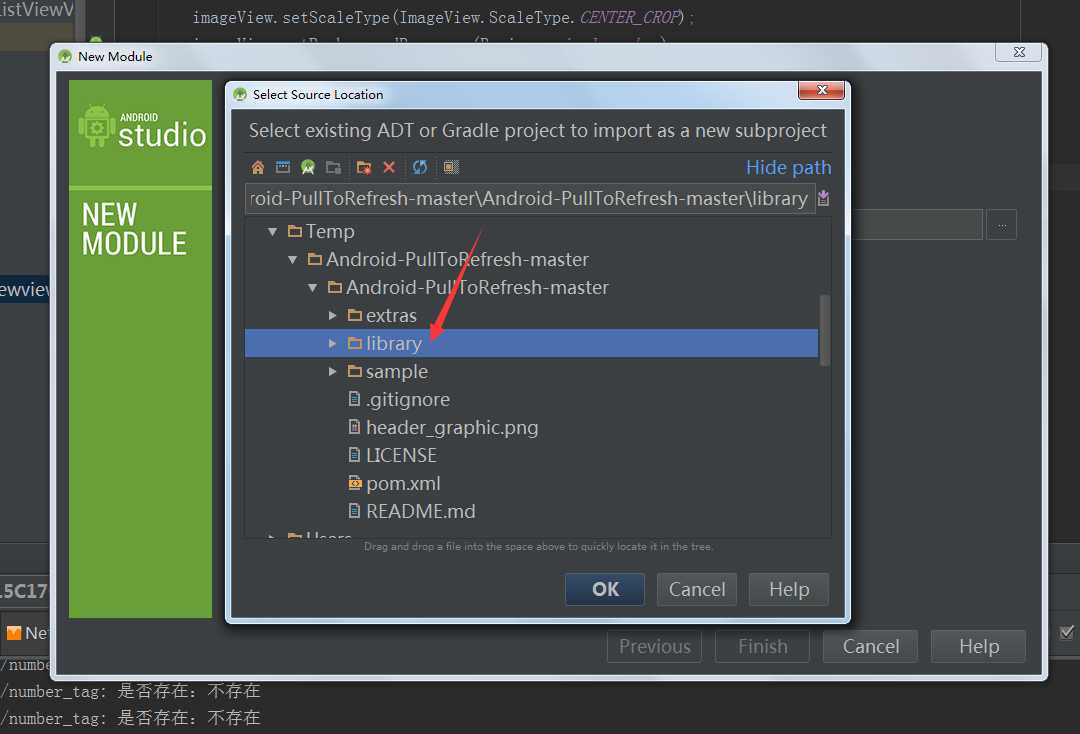Toggle show hidden files icon
Viewport: 1080px width, 734px height.
pyautogui.click(x=451, y=167)
